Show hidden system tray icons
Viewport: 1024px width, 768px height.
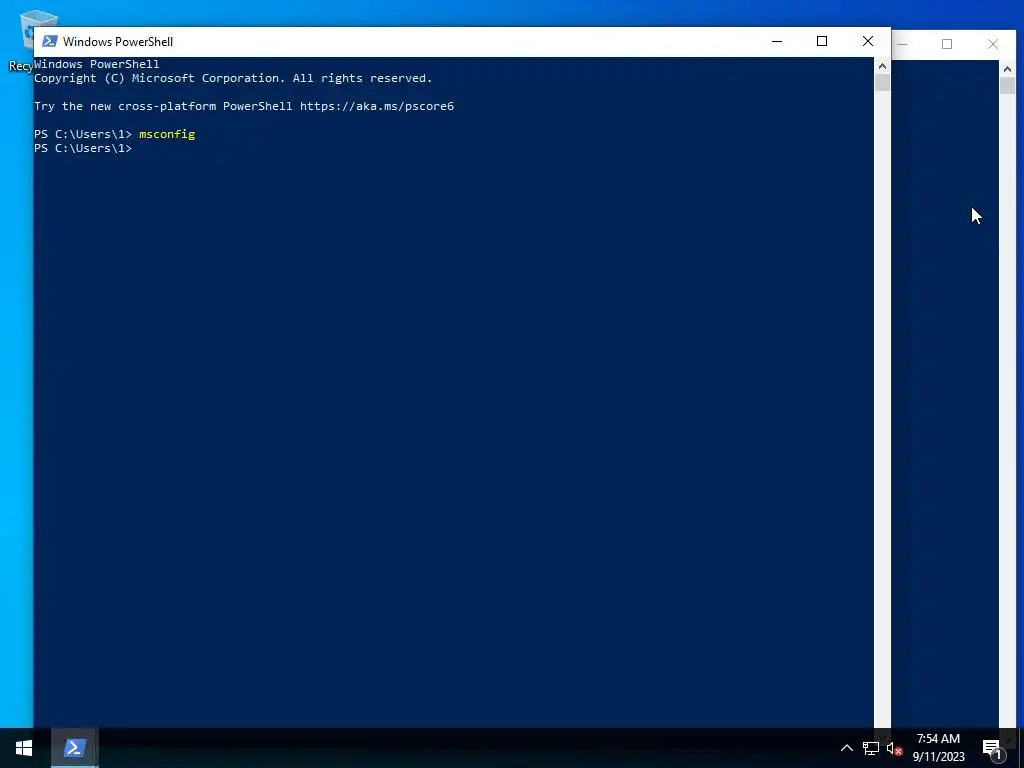pyautogui.click(x=846, y=748)
